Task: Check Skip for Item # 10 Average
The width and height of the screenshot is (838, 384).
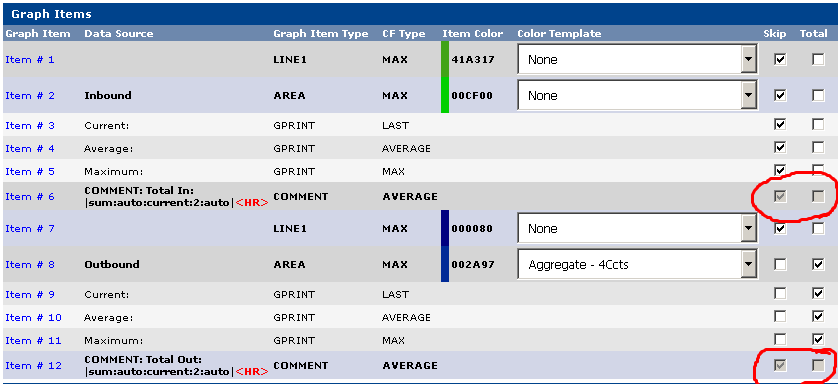Action: coord(780,316)
